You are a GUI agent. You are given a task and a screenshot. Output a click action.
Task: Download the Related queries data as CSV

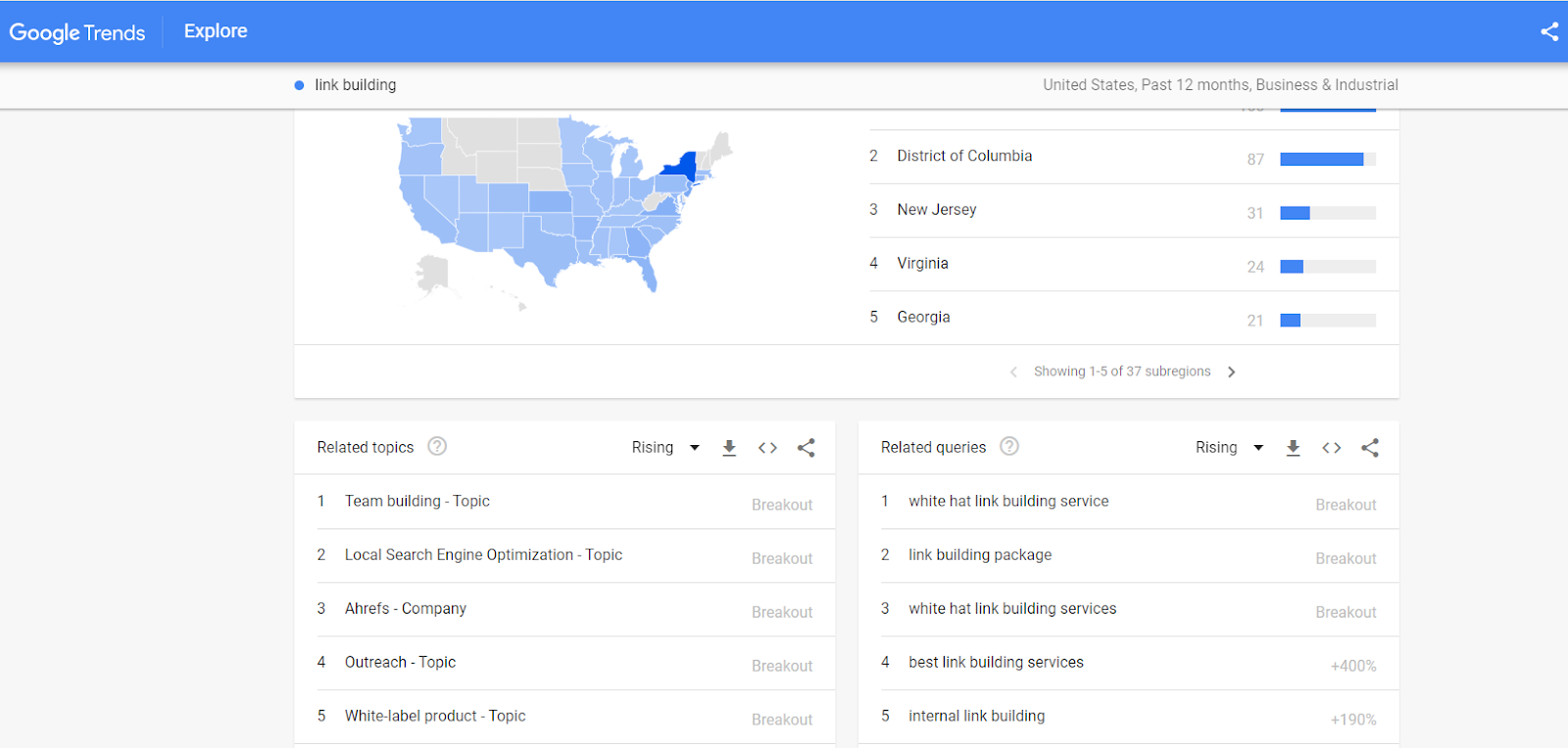pos(1293,448)
